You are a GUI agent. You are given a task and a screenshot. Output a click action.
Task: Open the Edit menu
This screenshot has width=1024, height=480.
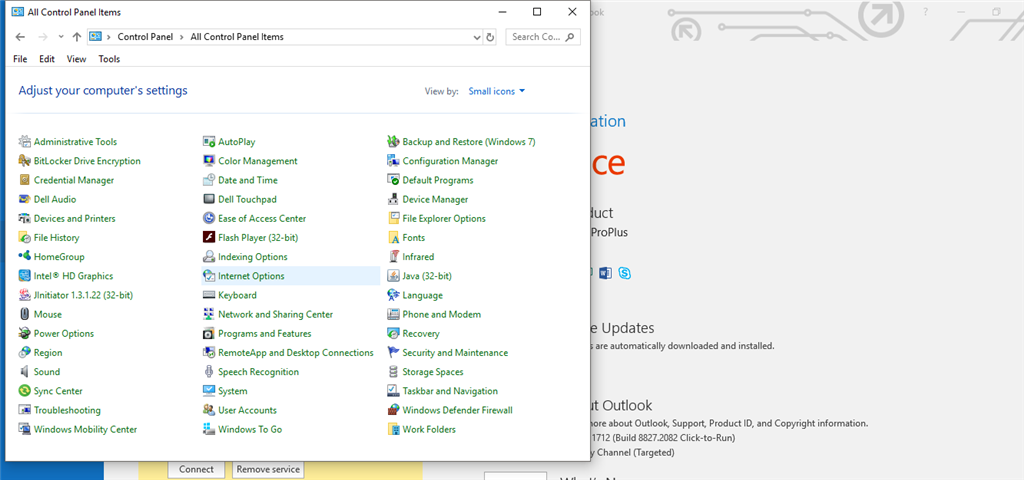tap(47, 59)
